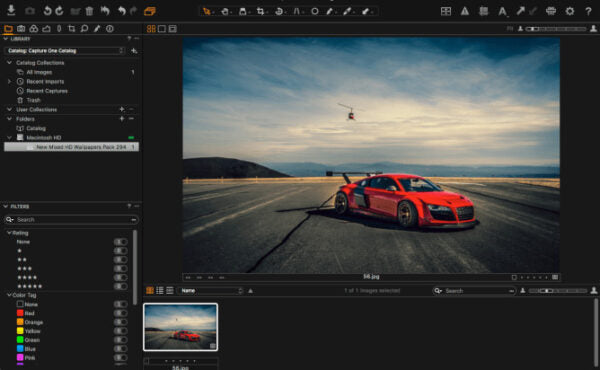Collapse the Color Tag filter group
600x370 pixels.
(x=9, y=295)
